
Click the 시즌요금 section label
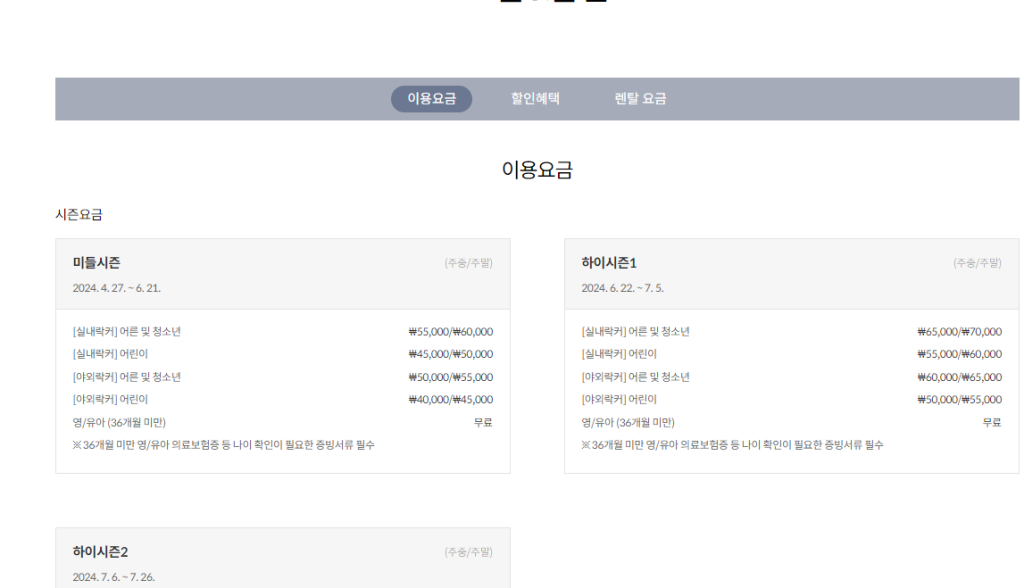(79, 213)
